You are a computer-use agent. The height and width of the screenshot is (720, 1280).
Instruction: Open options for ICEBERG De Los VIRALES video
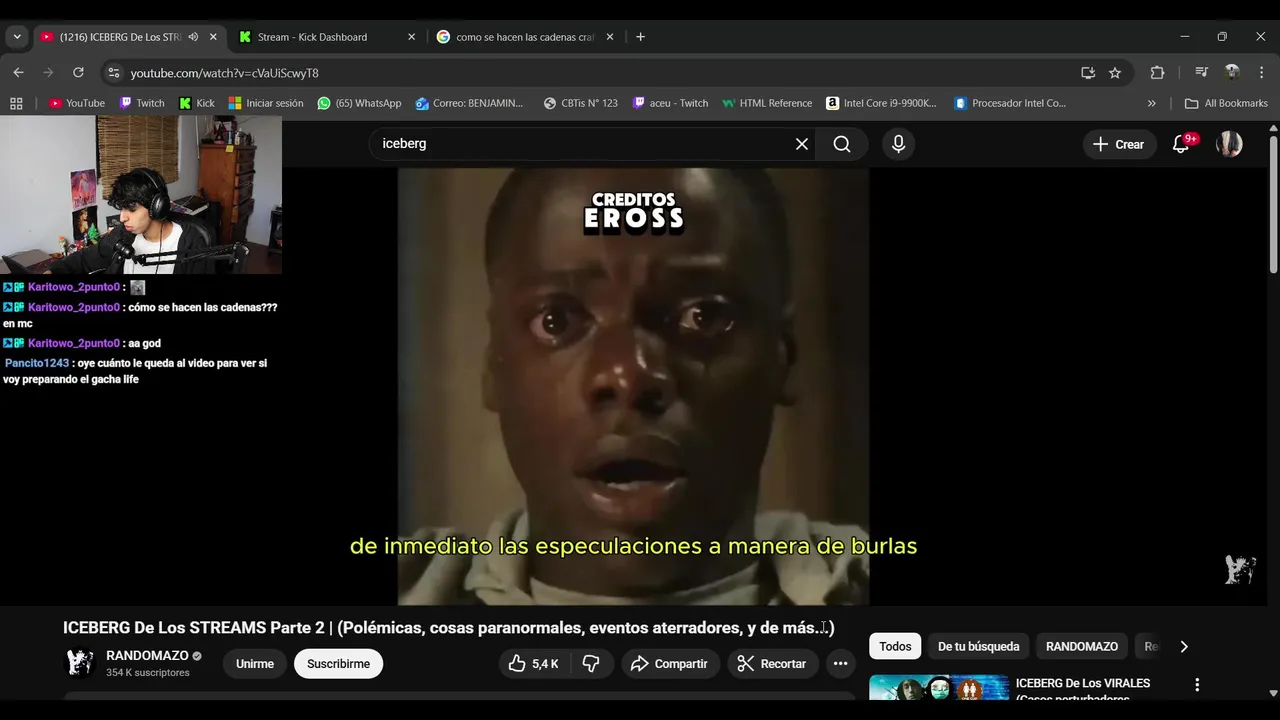tap(1197, 685)
